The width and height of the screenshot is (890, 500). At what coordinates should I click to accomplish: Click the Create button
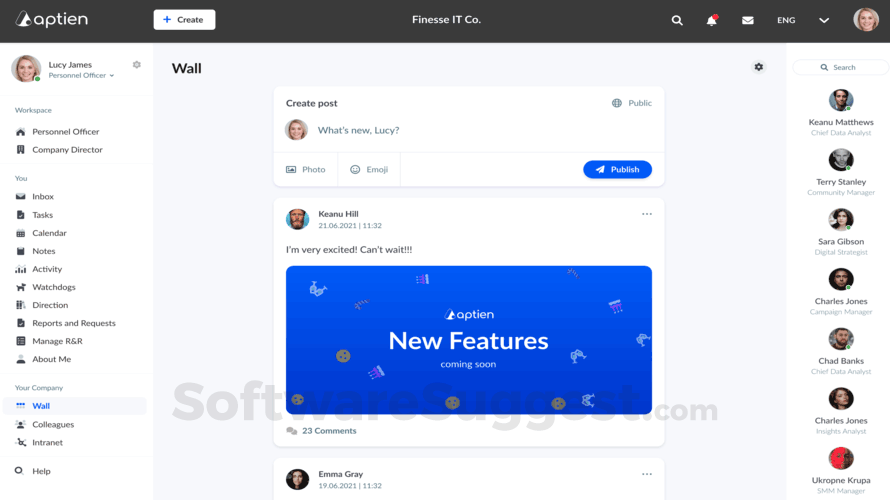pos(184,19)
